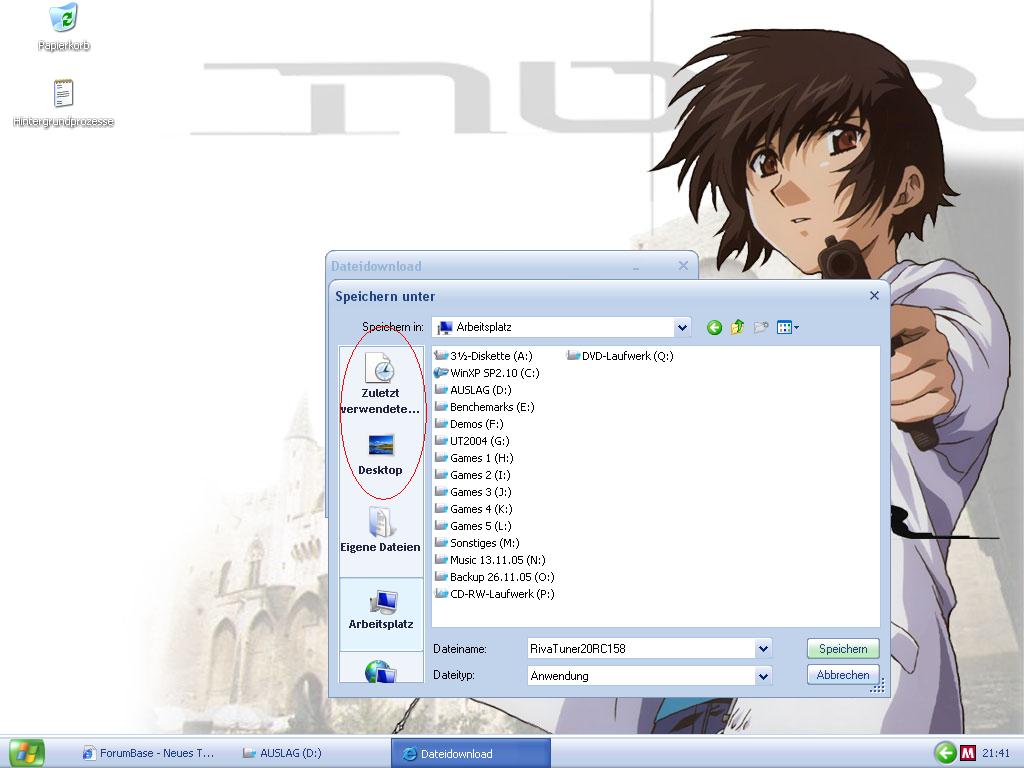
Task: Open the view menu icon
Action: pyautogui.click(x=788, y=327)
